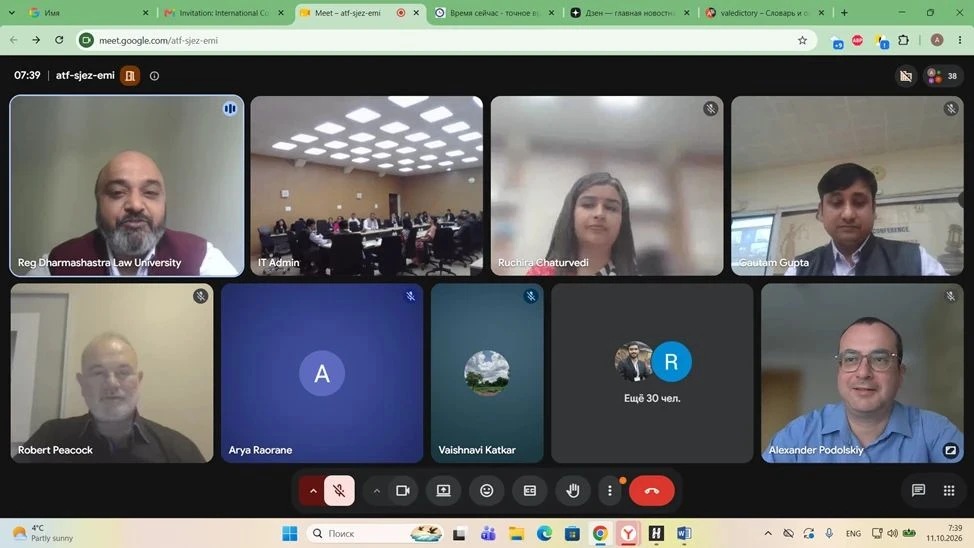The width and height of the screenshot is (974, 548).
Task: Open the meeting activities grid icon
Action: coord(949,490)
